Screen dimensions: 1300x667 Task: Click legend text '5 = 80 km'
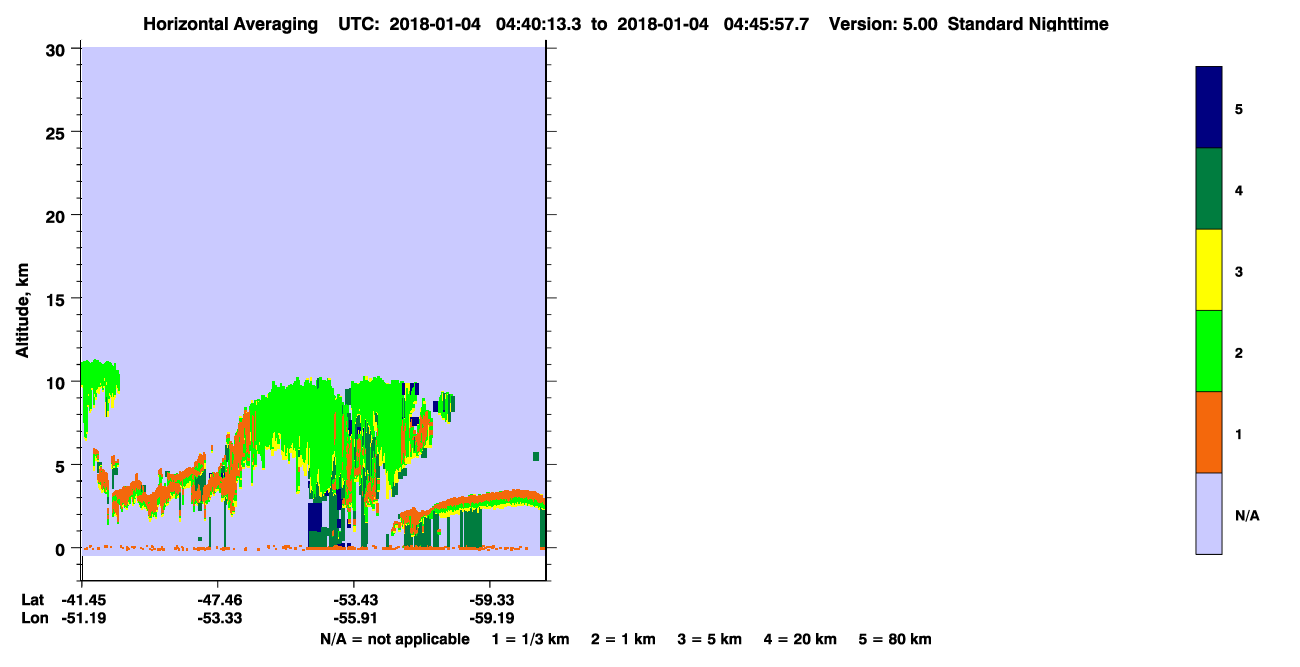895,639
